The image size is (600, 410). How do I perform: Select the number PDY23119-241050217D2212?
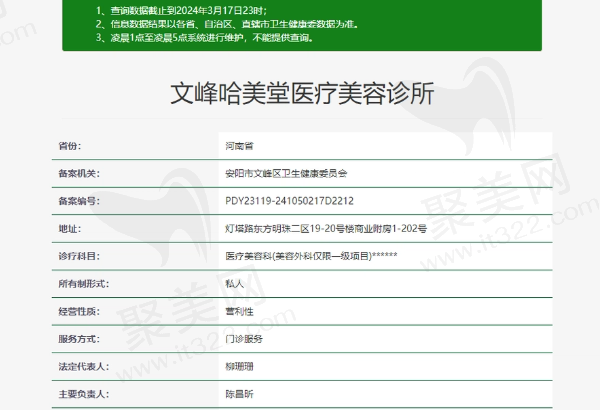point(289,201)
